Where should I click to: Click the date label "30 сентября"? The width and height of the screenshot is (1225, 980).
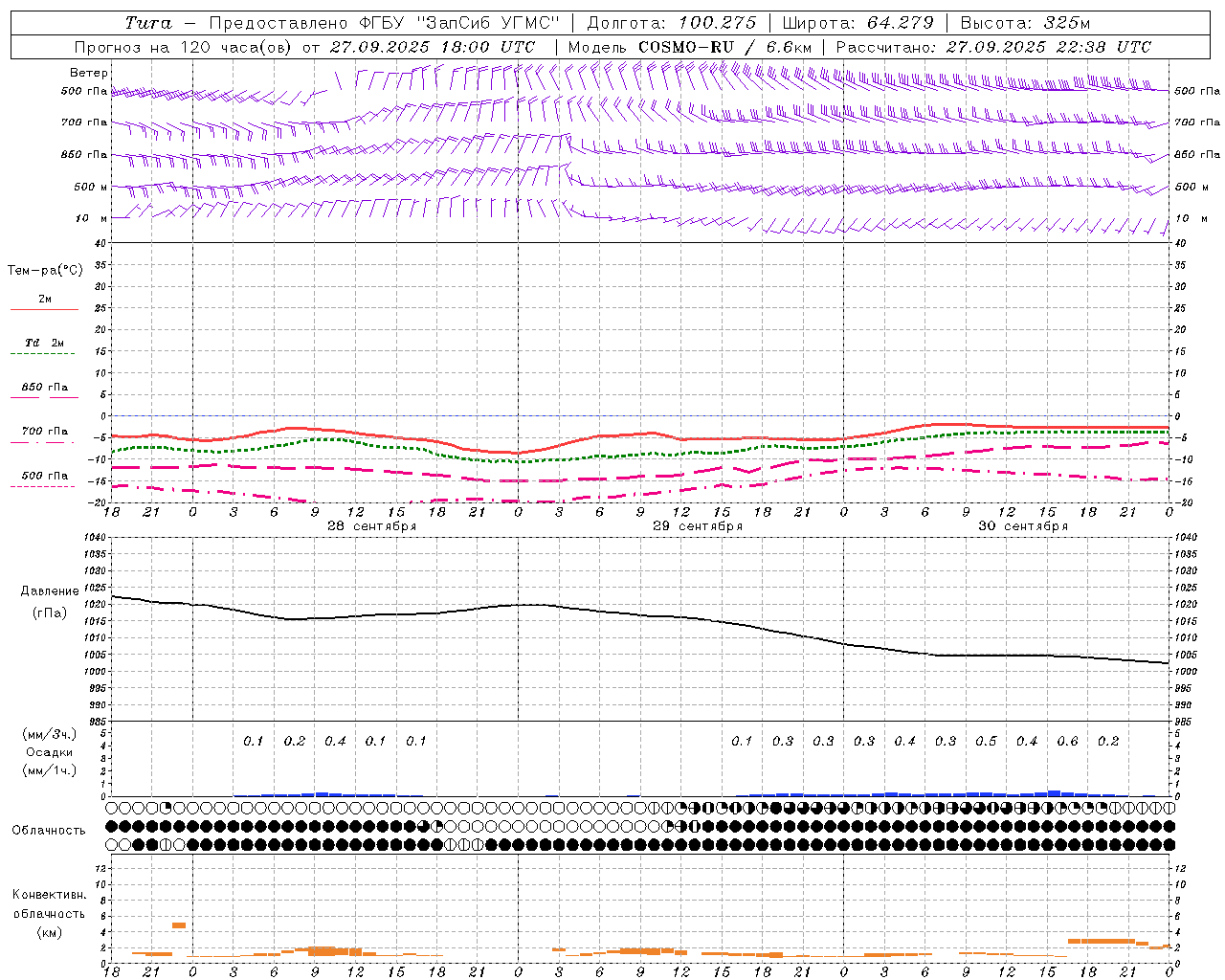[1023, 526]
